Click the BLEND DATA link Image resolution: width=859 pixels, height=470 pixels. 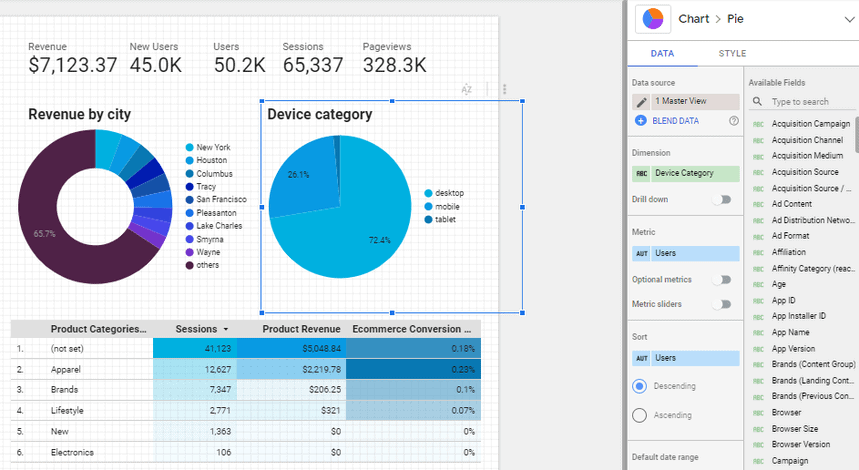tap(676, 121)
